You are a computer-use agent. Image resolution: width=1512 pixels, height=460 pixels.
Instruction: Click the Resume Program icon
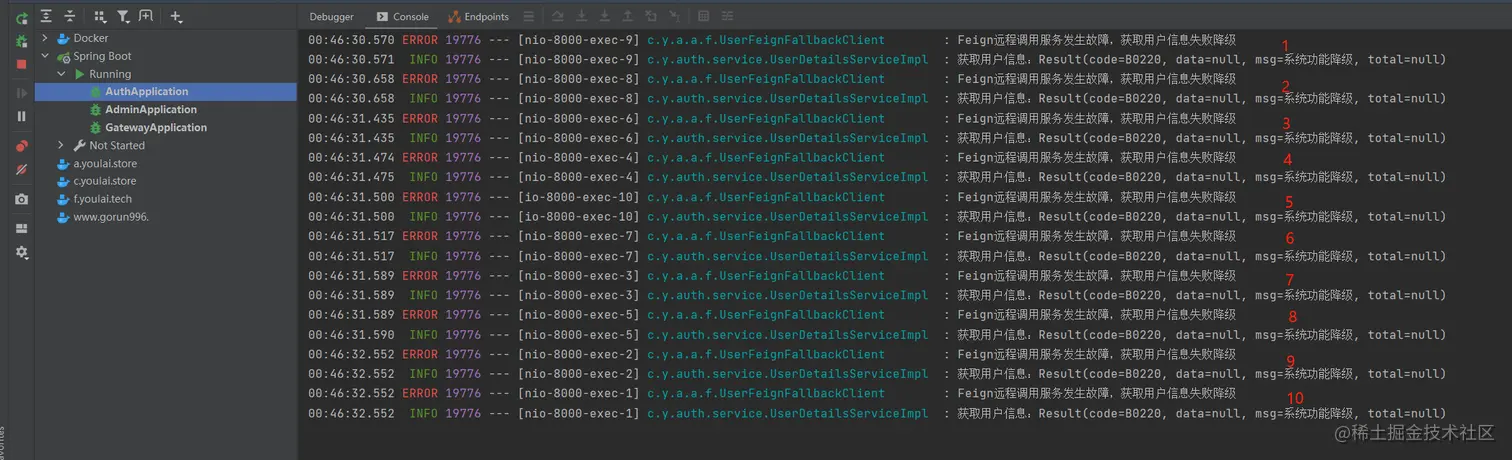click(21, 93)
